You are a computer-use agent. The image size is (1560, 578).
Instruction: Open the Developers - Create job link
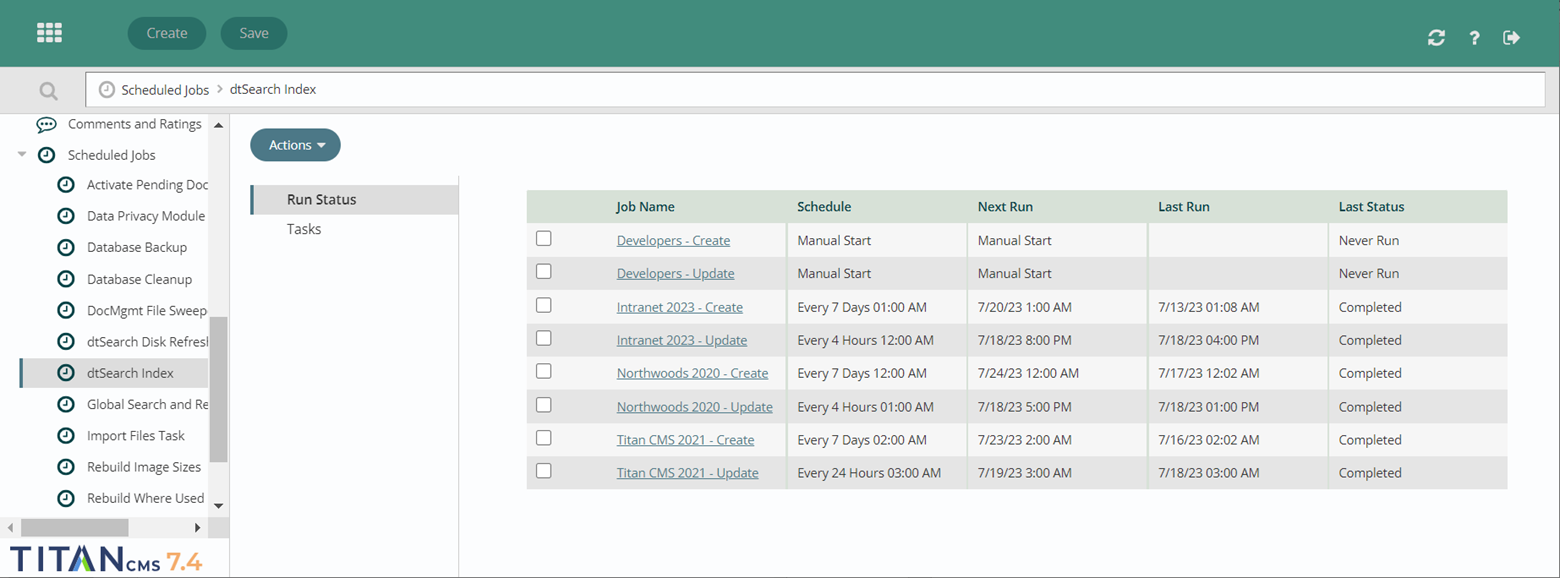coord(673,241)
